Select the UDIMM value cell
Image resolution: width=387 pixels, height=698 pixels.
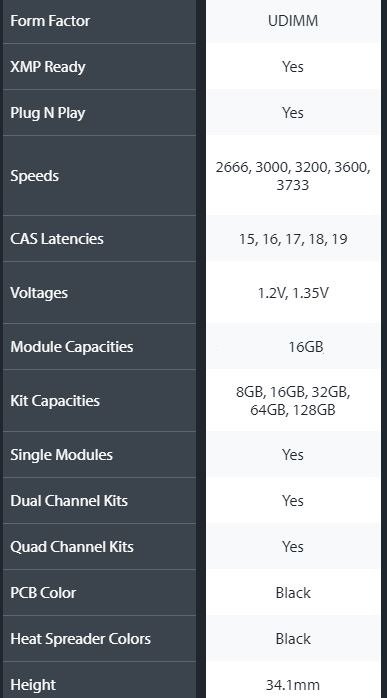[293, 21]
